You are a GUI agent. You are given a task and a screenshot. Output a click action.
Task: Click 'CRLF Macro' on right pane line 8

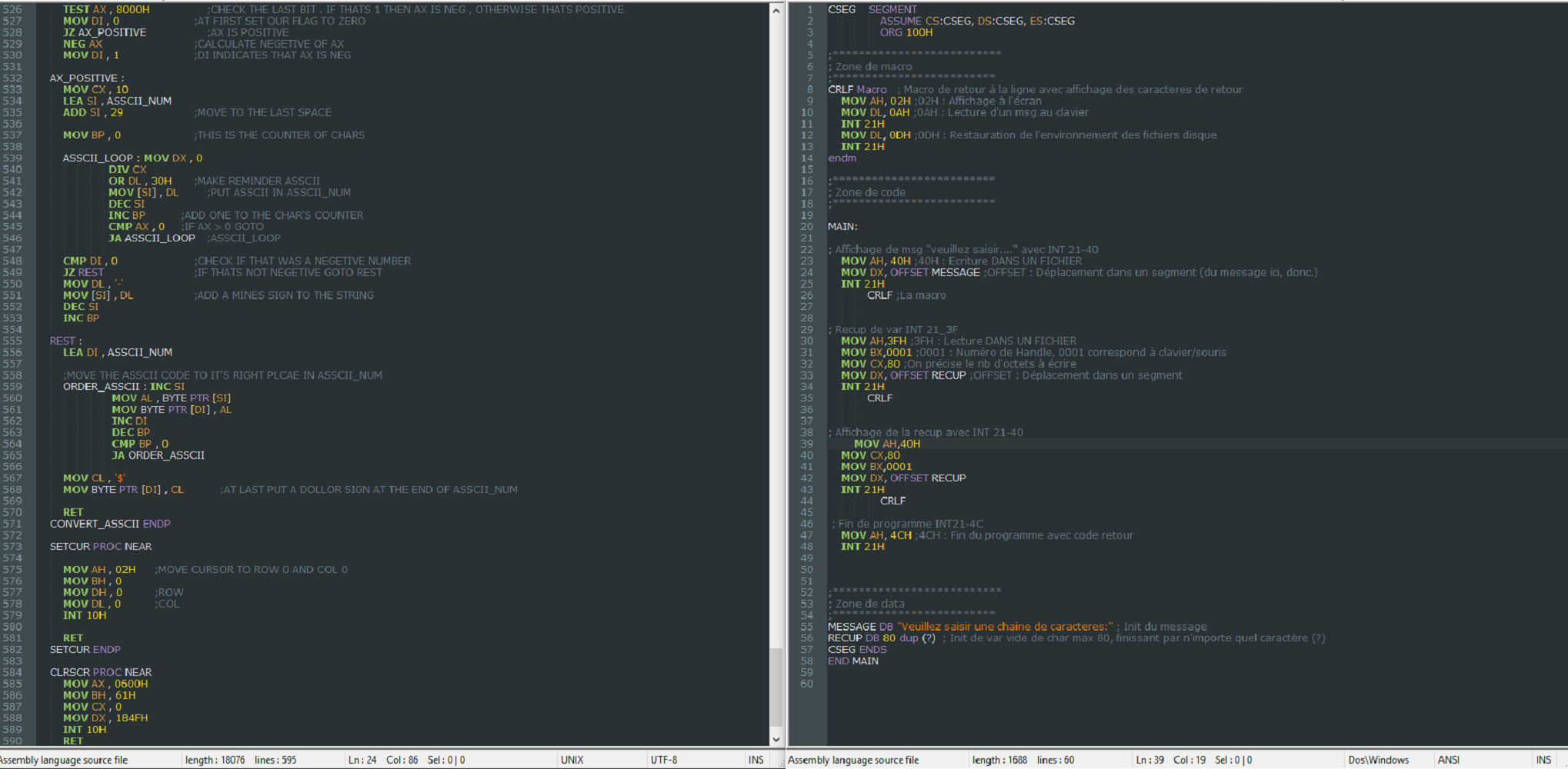(x=857, y=89)
